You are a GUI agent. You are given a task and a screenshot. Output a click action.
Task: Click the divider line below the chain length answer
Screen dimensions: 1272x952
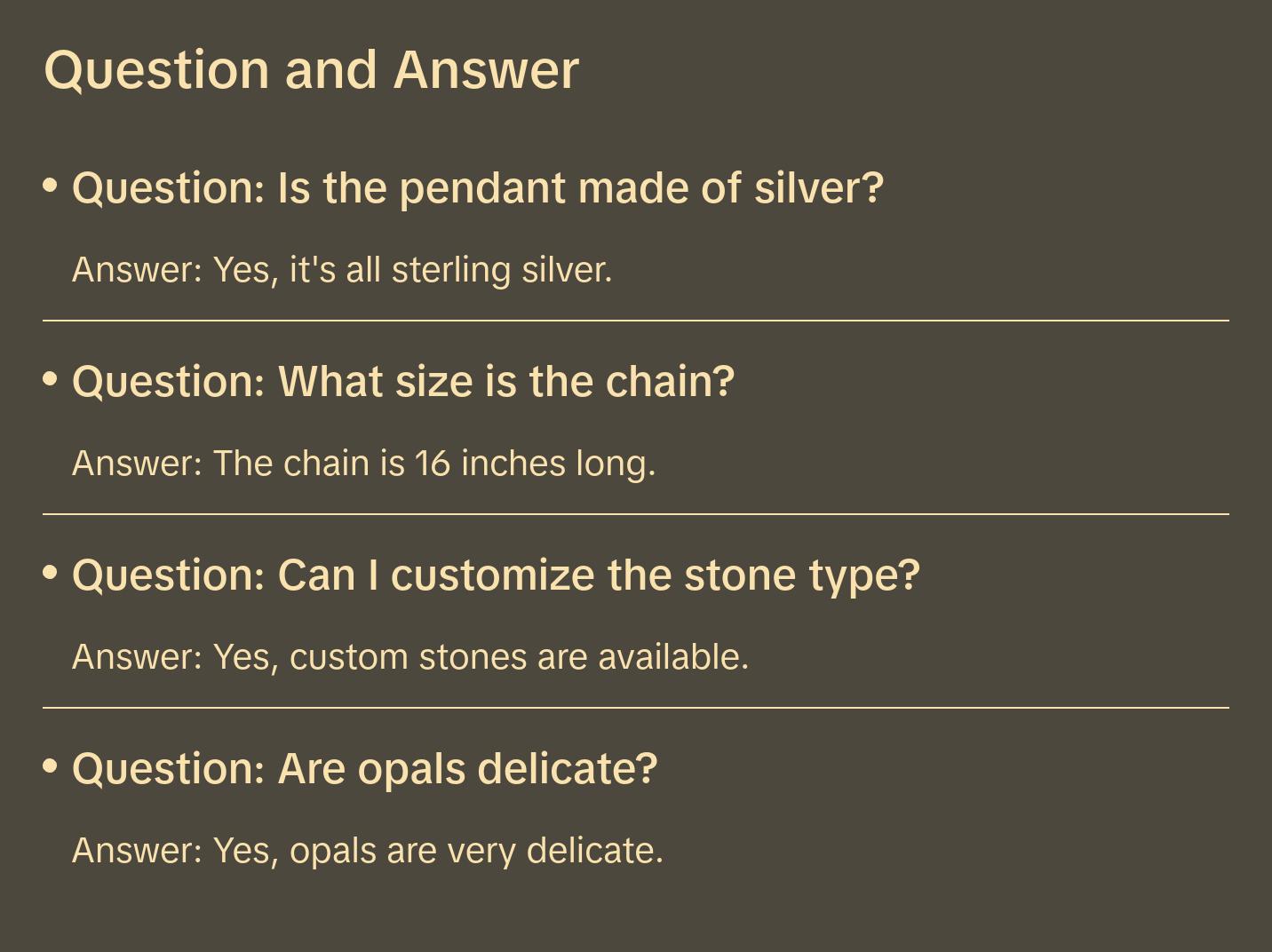coord(636,514)
